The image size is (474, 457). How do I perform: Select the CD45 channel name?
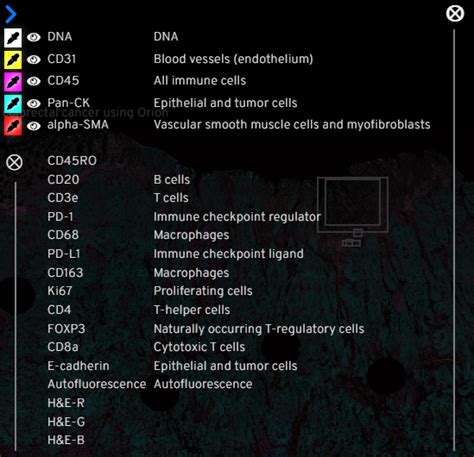[63, 80]
